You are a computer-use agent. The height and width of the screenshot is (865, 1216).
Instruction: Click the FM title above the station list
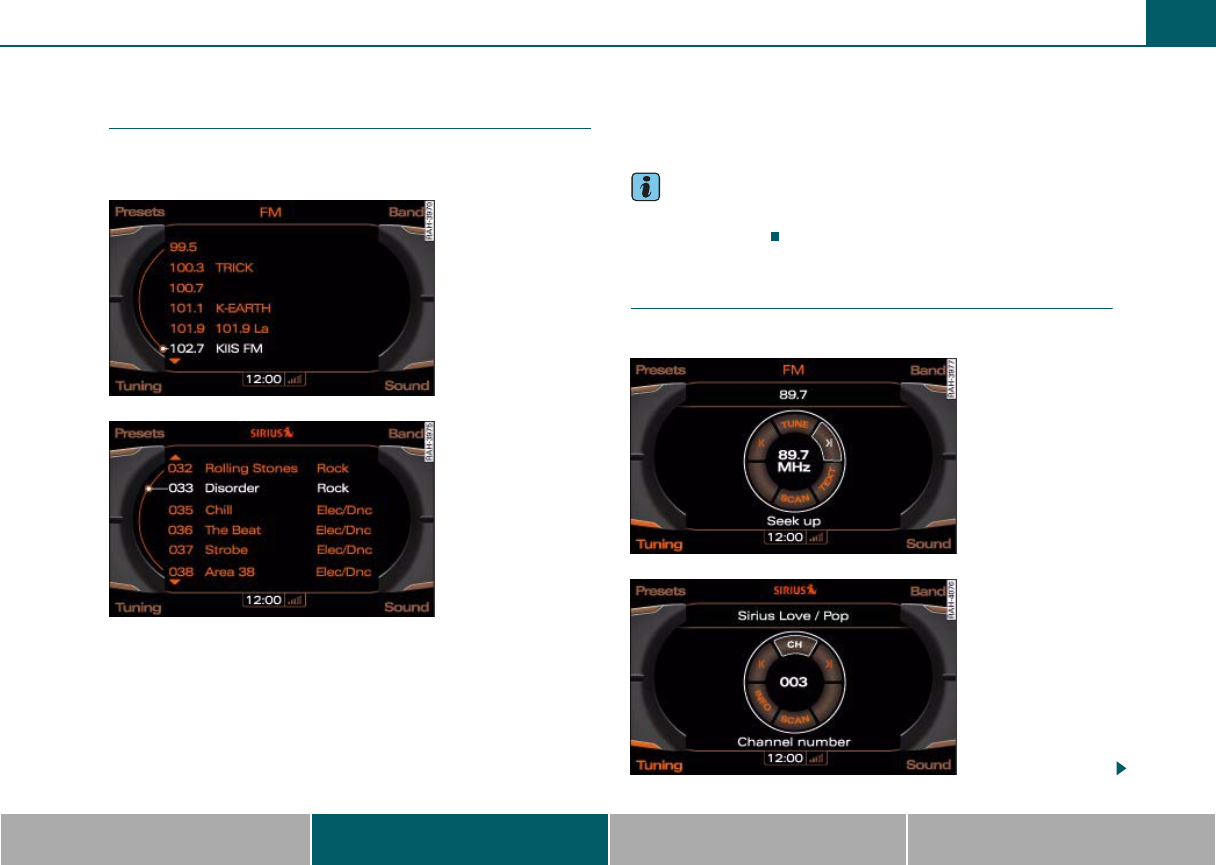pyautogui.click(x=271, y=212)
